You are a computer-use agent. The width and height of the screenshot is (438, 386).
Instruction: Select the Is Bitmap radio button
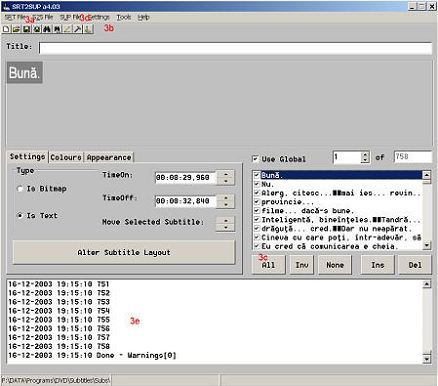[20, 189]
